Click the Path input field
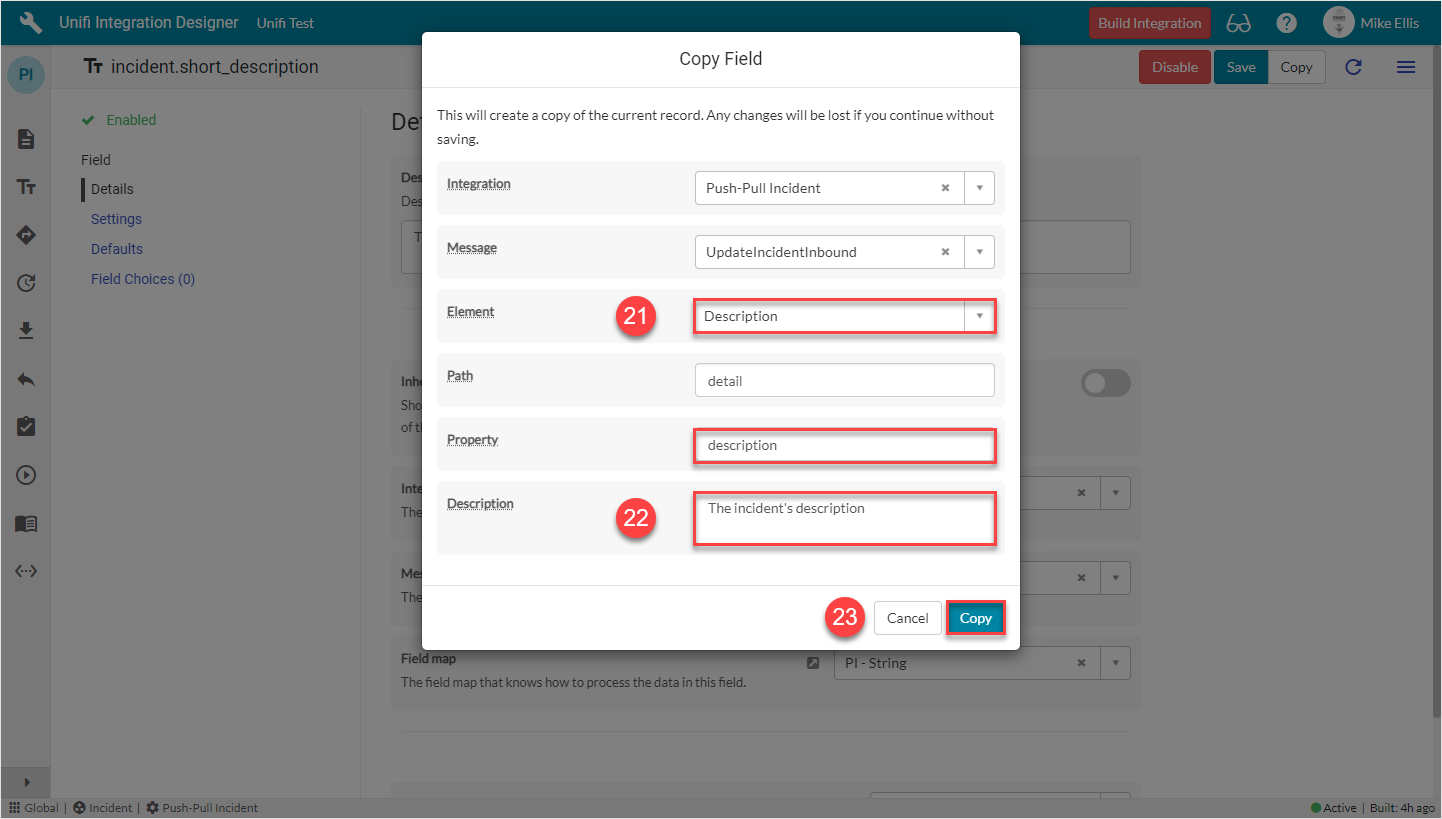 tap(844, 381)
